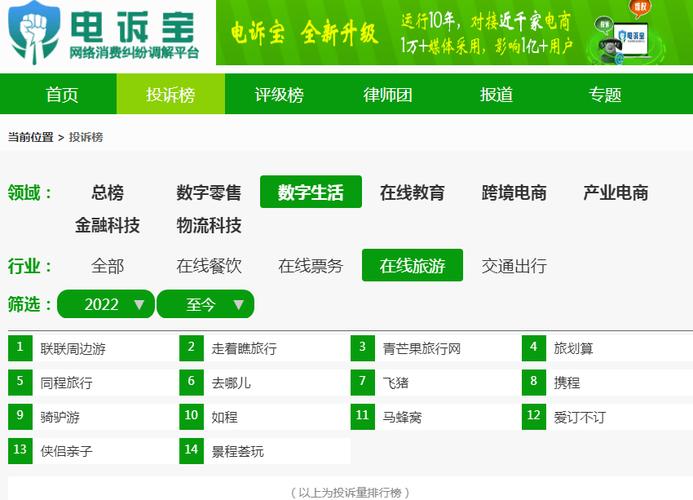Choose the 在线餐饮 industry option

click(209, 266)
